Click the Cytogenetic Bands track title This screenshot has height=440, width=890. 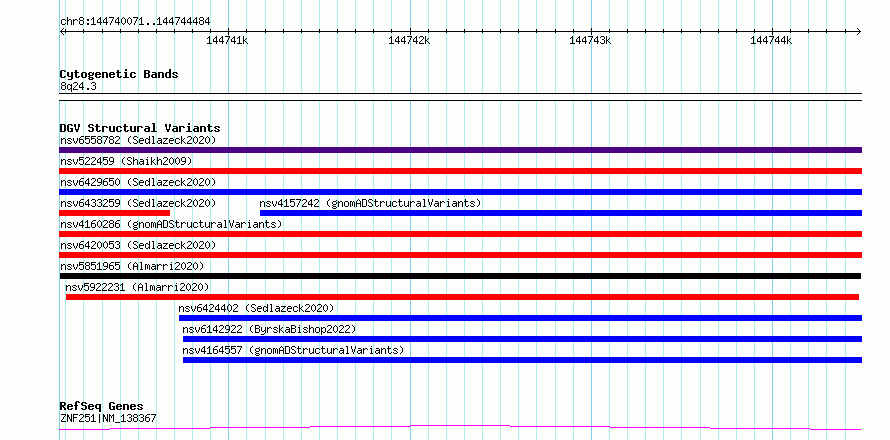[x=119, y=74]
